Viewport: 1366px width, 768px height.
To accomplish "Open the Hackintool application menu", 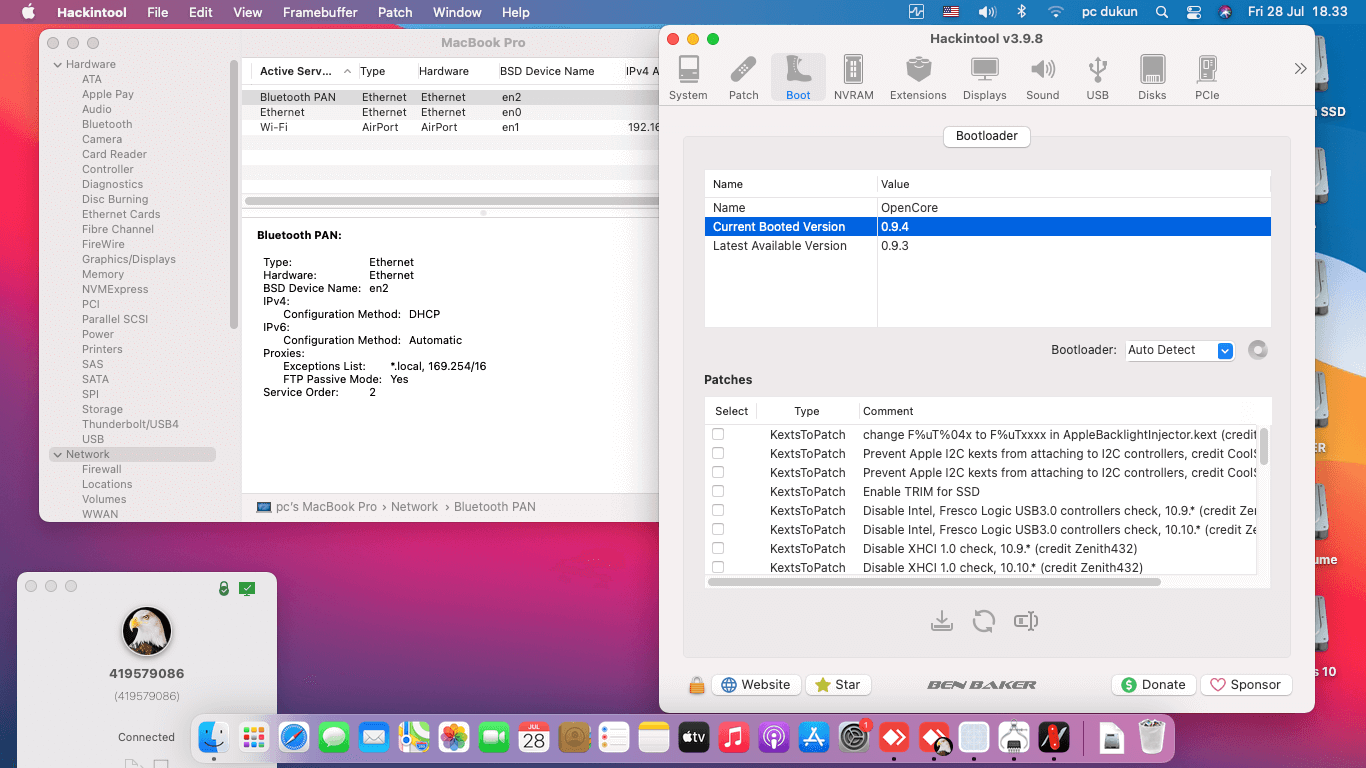I will 94,12.
